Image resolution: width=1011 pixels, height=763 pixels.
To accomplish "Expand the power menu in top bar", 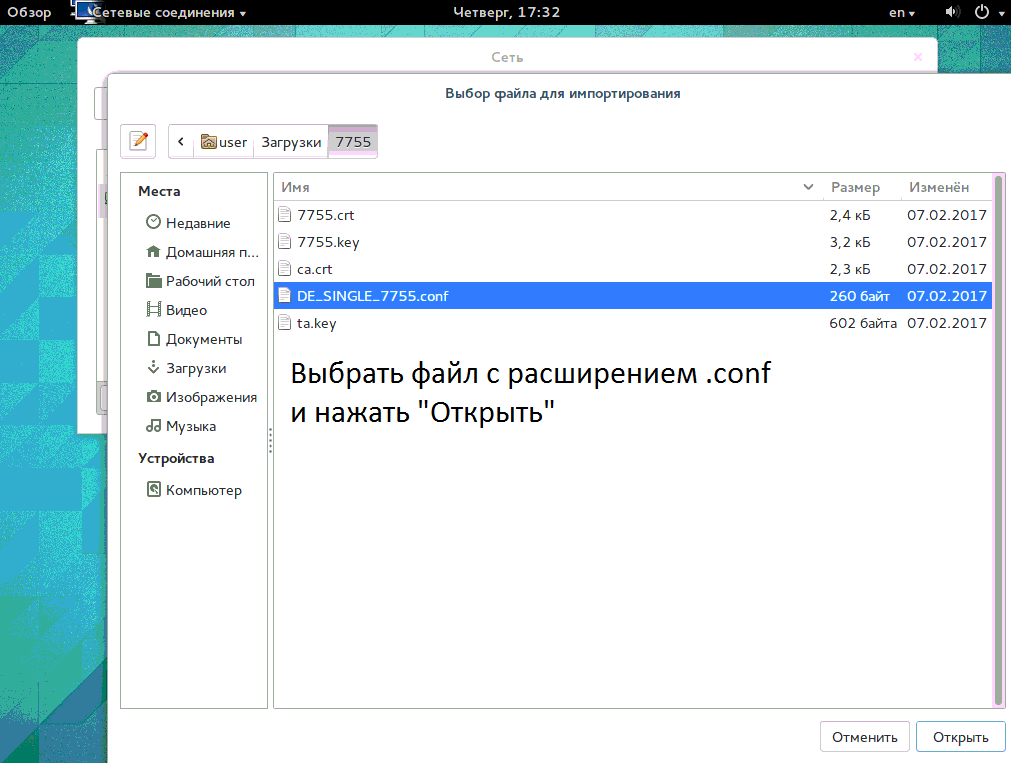I will (984, 12).
